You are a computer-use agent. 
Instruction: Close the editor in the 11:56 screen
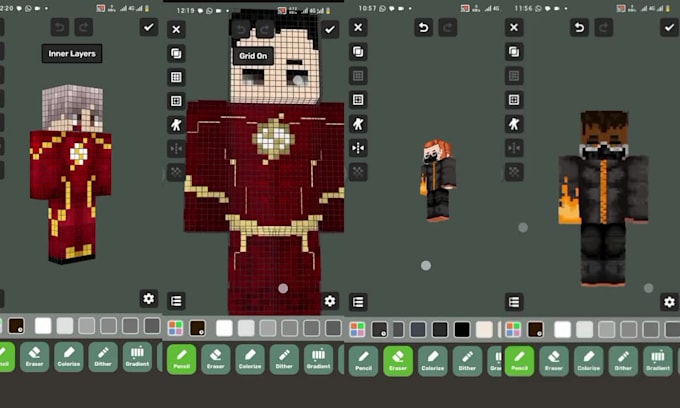pyautogui.click(x=514, y=28)
